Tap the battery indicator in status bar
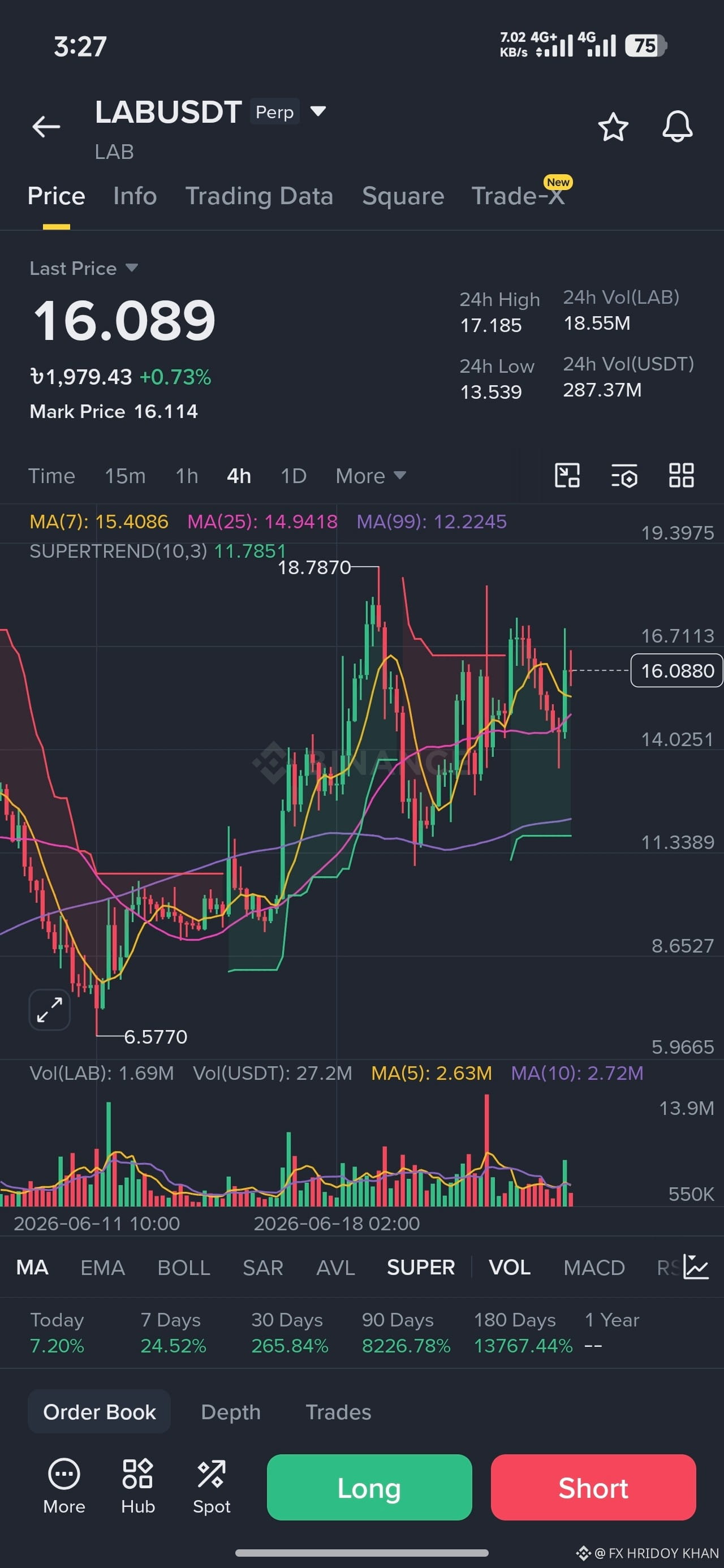Screen dimensions: 724x1568 pyautogui.click(x=646, y=46)
